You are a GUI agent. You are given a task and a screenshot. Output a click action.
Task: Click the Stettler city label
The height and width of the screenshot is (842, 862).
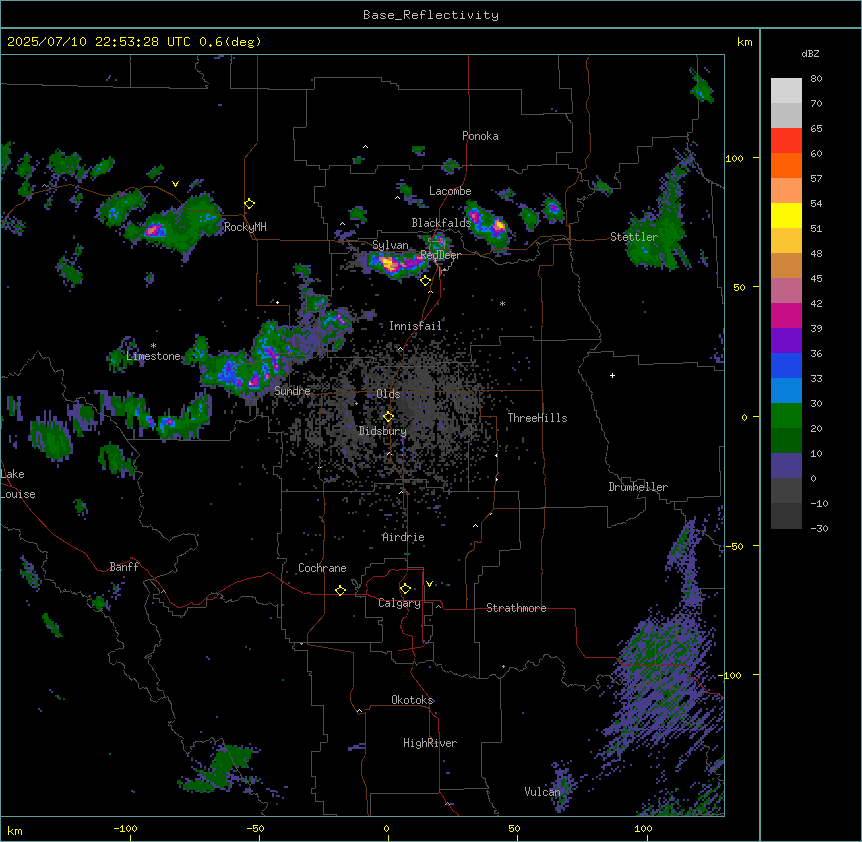point(634,237)
